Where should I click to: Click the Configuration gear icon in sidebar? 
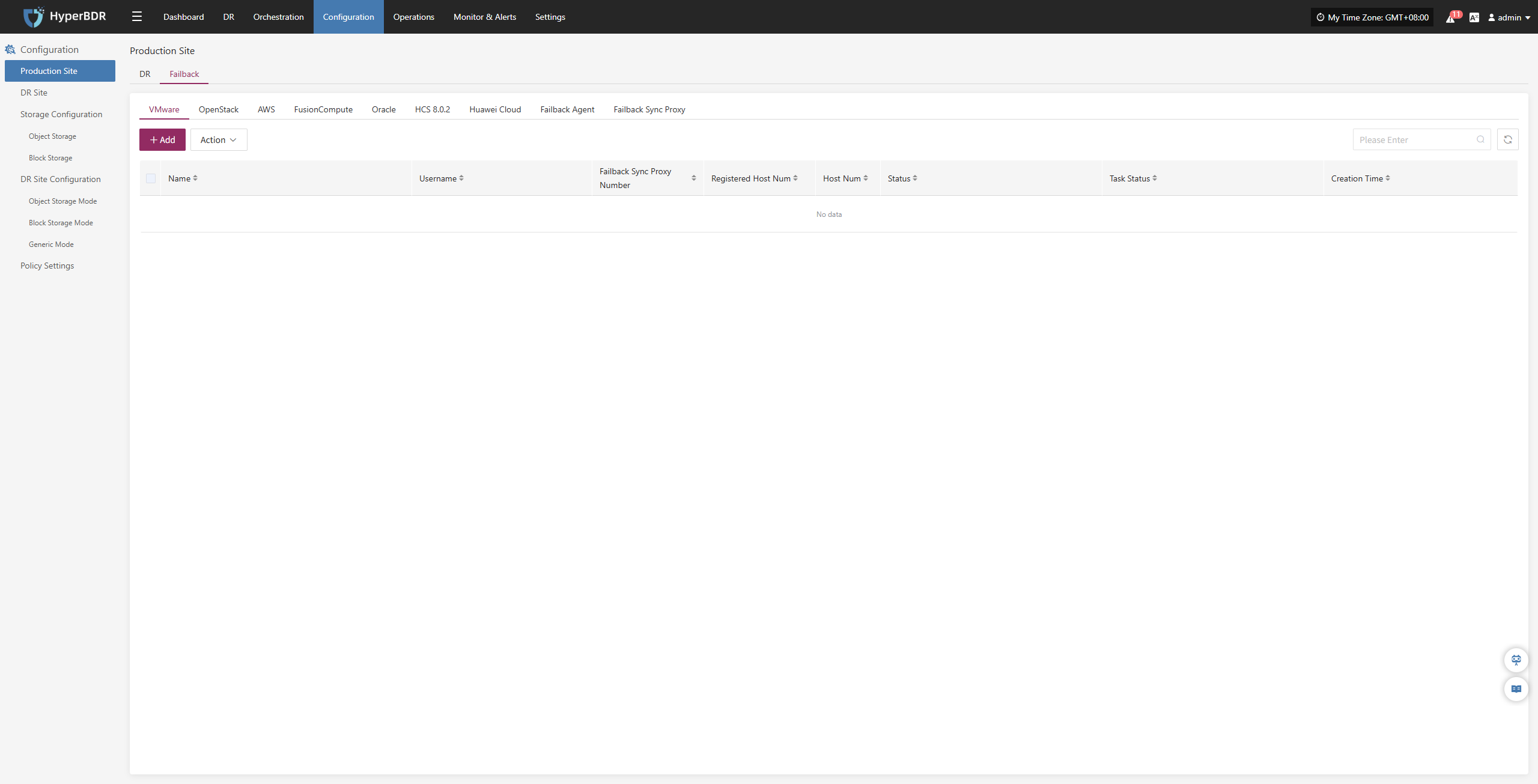[10, 50]
